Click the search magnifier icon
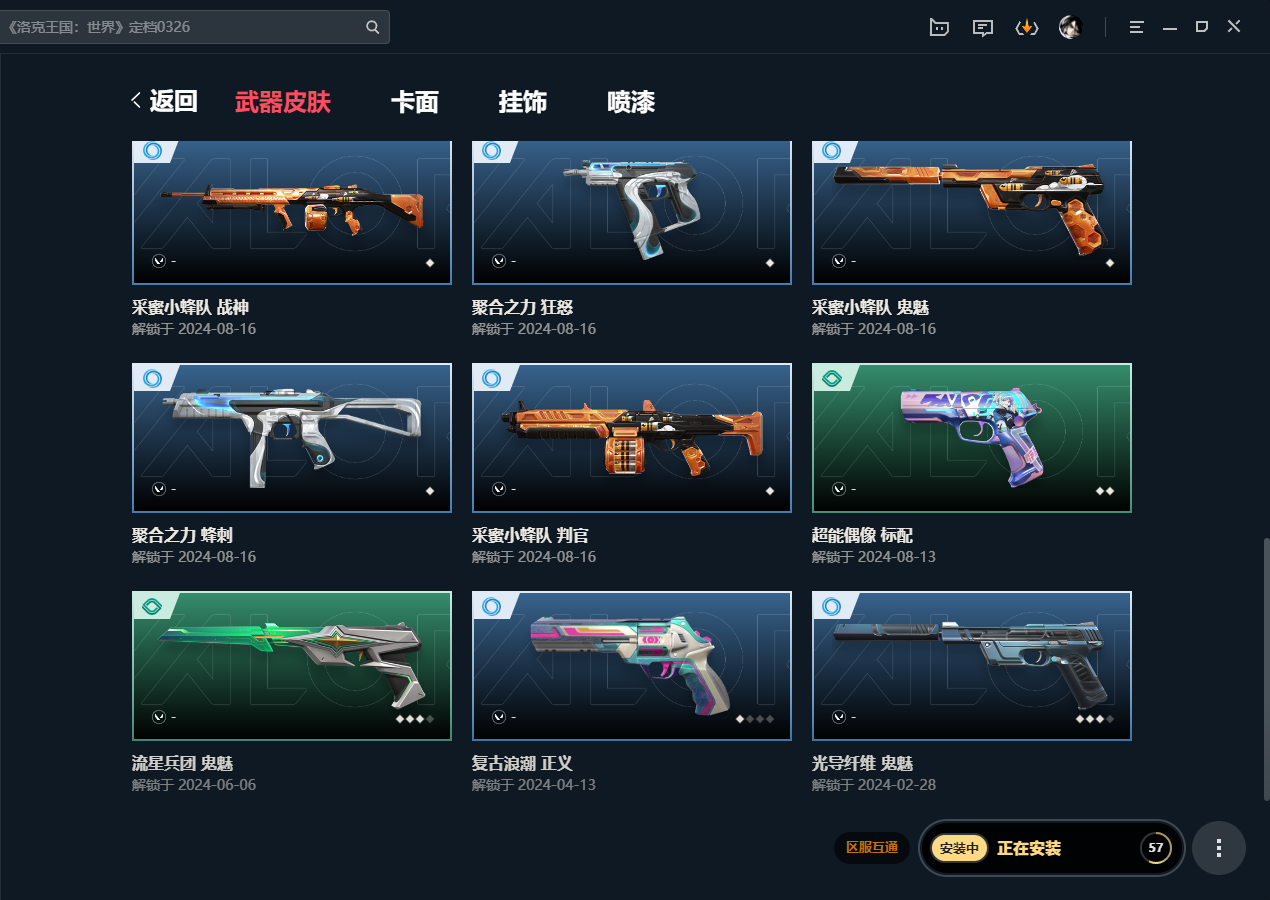 pos(373,27)
